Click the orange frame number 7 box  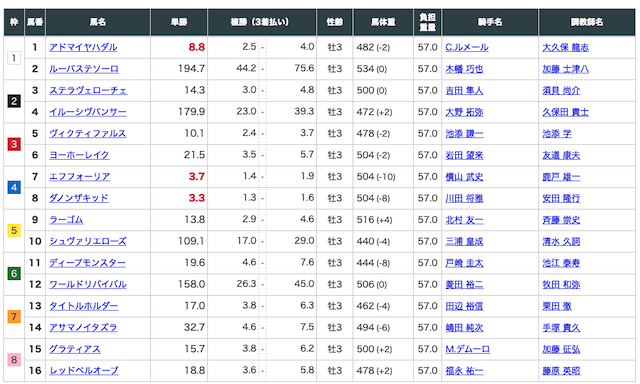tap(14, 317)
